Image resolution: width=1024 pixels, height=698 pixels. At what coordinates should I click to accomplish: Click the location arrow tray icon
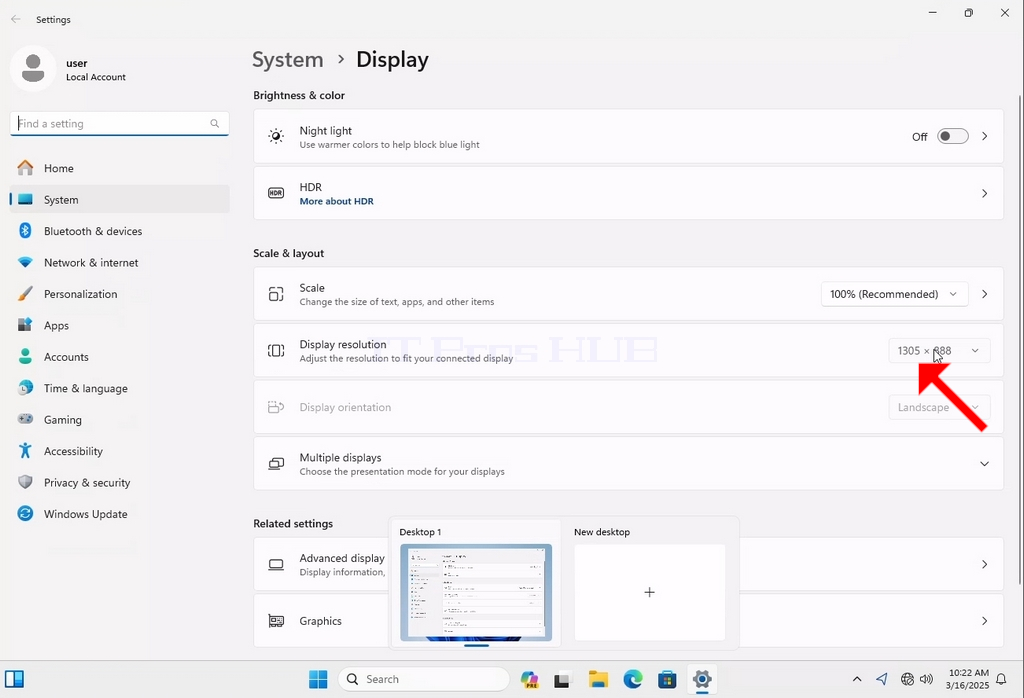pos(882,679)
